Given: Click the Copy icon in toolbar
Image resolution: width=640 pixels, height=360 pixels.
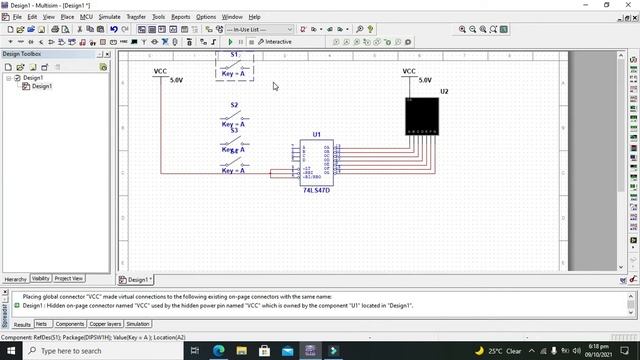Looking at the screenshot, I should [x=90, y=29].
